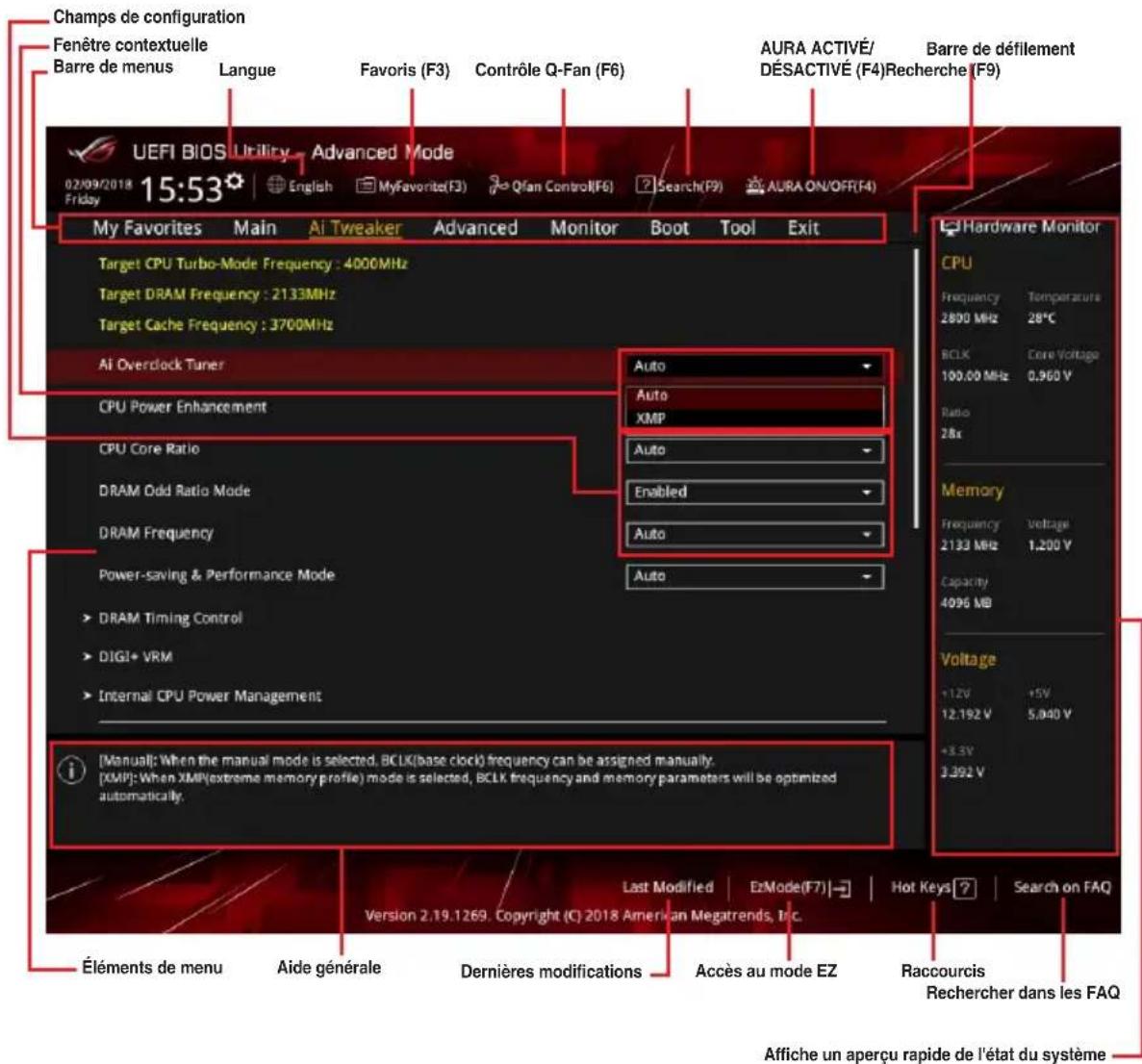Open the My Favorites menu

click(147, 228)
